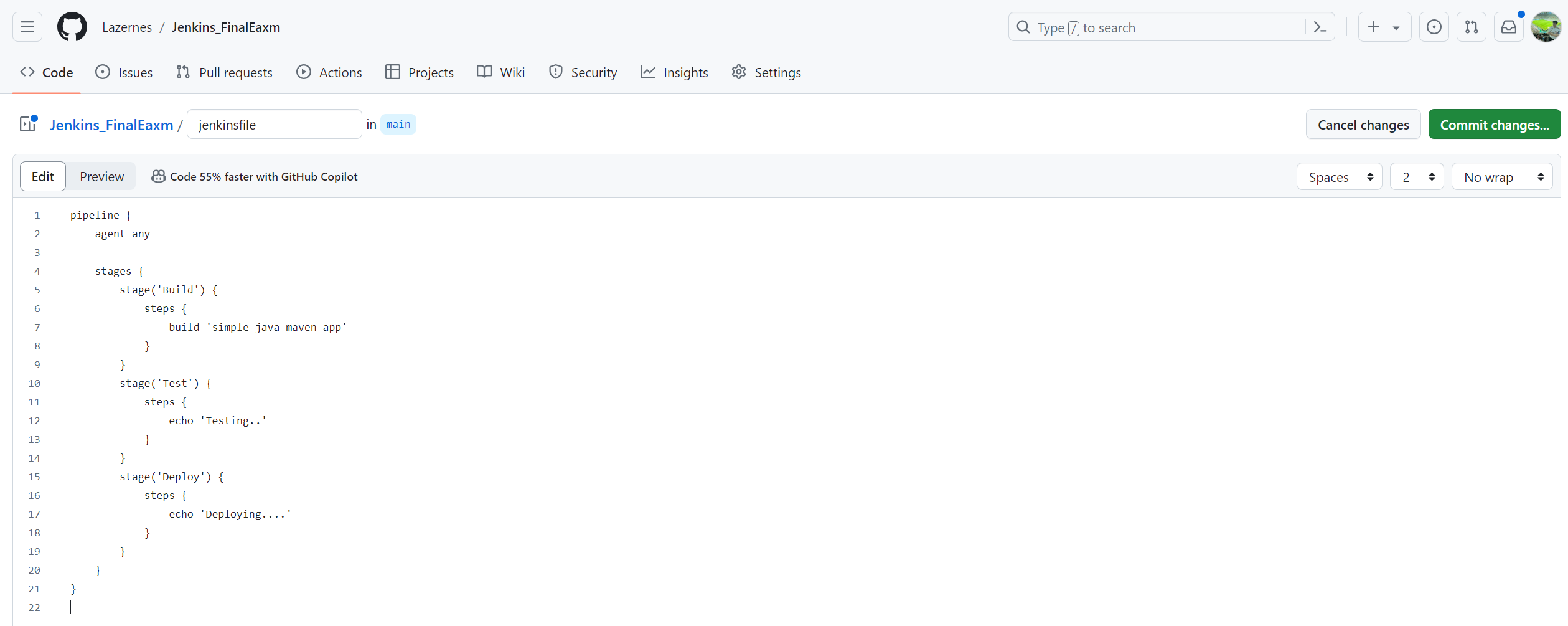Screen dimensions: 1568x626
Task: Open the issues circle icon in header
Action: pos(1434,27)
